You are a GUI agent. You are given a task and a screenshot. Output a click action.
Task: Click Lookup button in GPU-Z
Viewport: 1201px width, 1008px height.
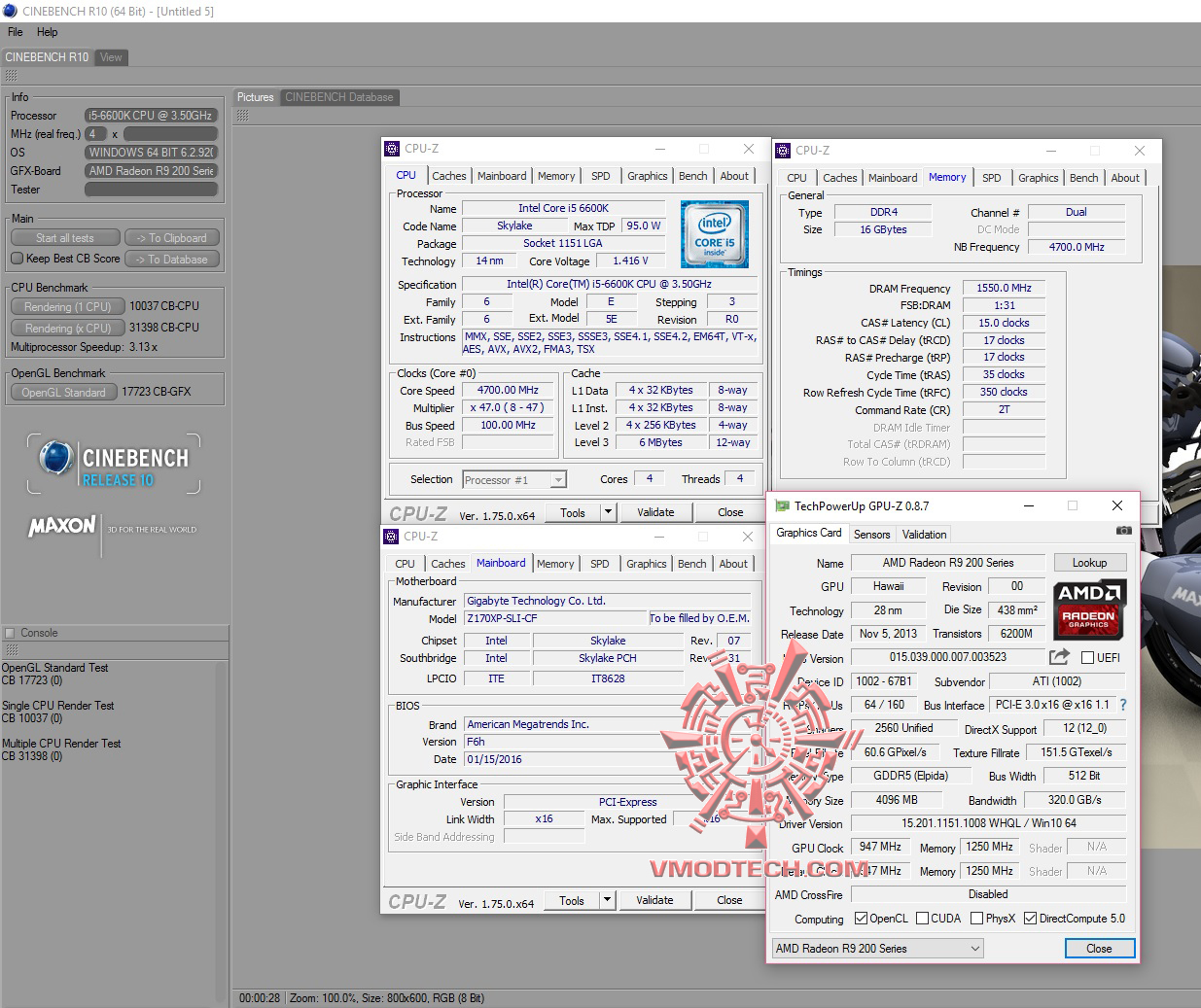click(x=1089, y=563)
